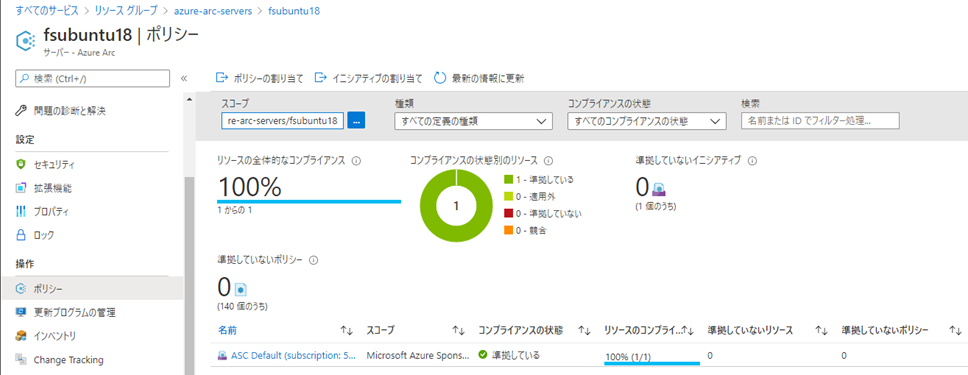
Task: Click the Microsoft Azure Spons... scope cell
Action: coord(417,356)
